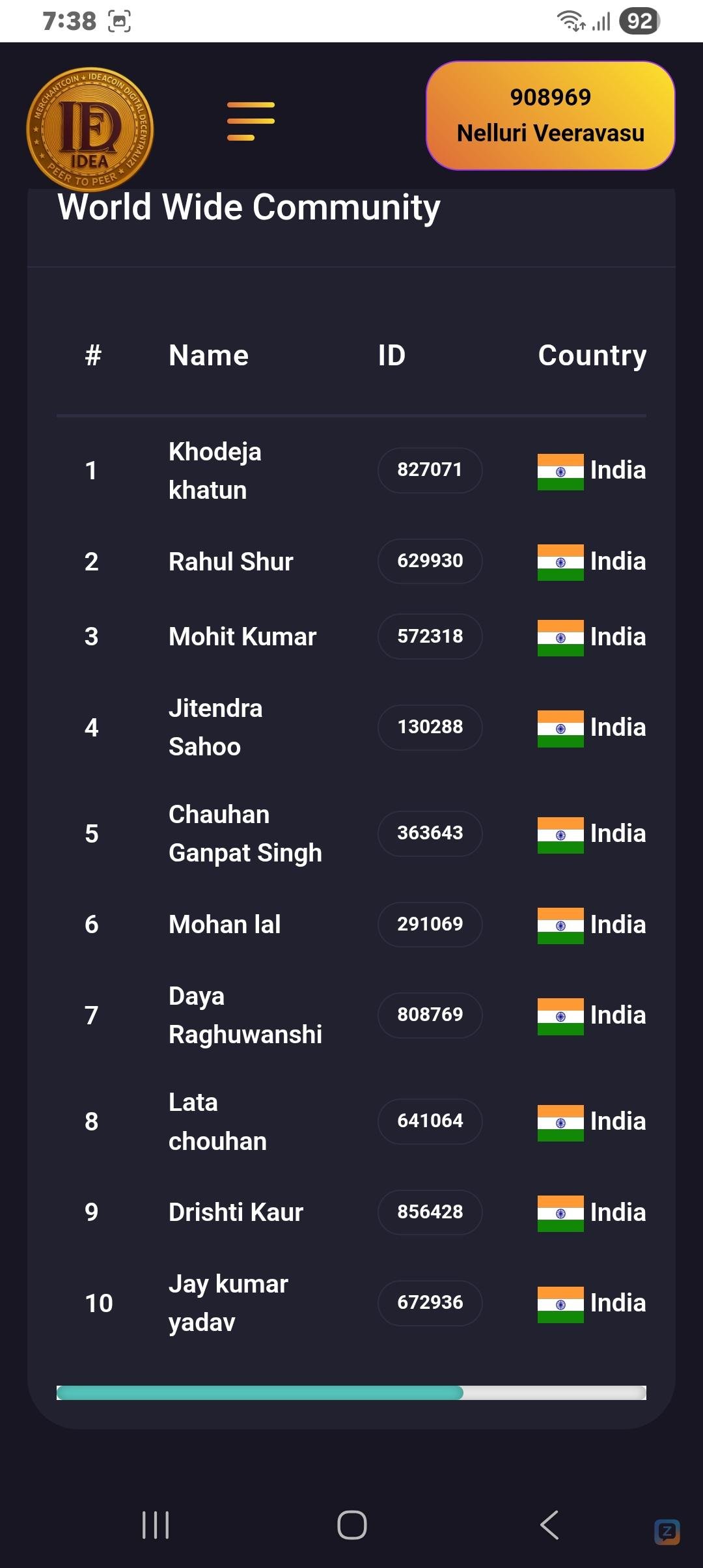Tap the Jay kumar yadav name
703x1568 pixels.
228,1303
